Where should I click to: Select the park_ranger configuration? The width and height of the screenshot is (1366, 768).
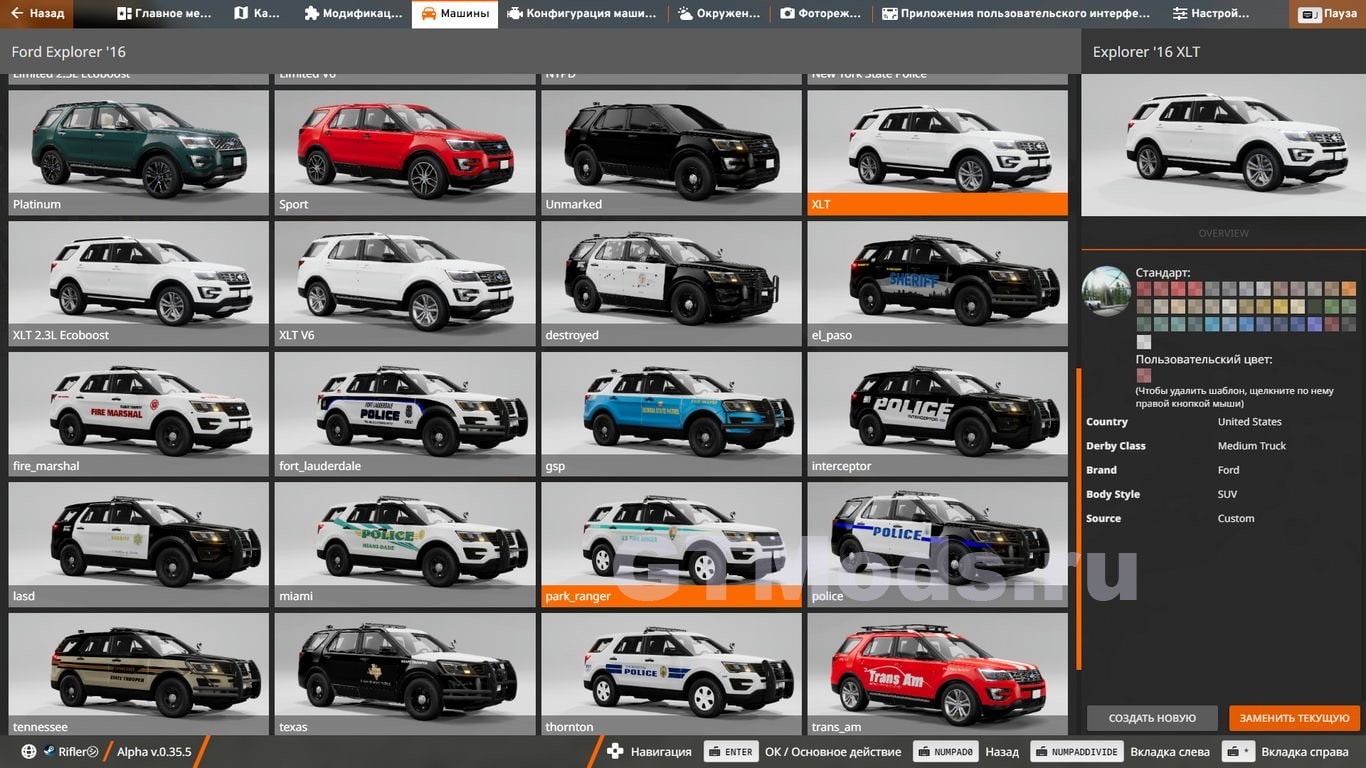[x=671, y=545]
